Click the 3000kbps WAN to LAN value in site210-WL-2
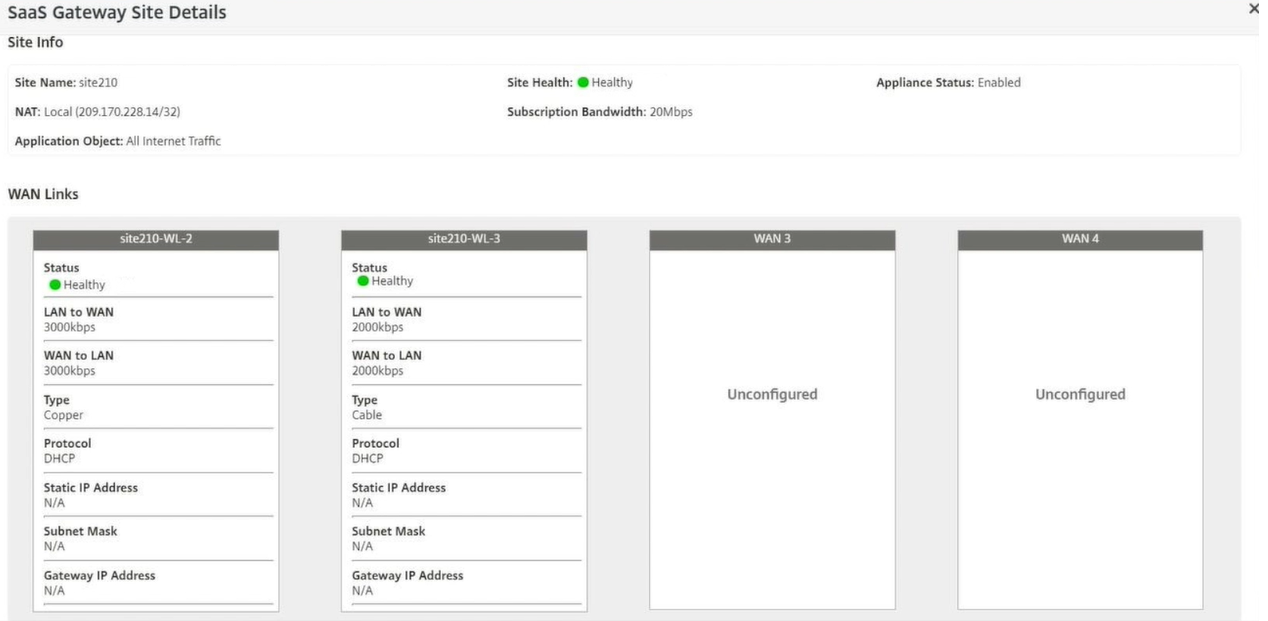This screenshot has height=621, width=1268. pyautogui.click(x=70, y=371)
